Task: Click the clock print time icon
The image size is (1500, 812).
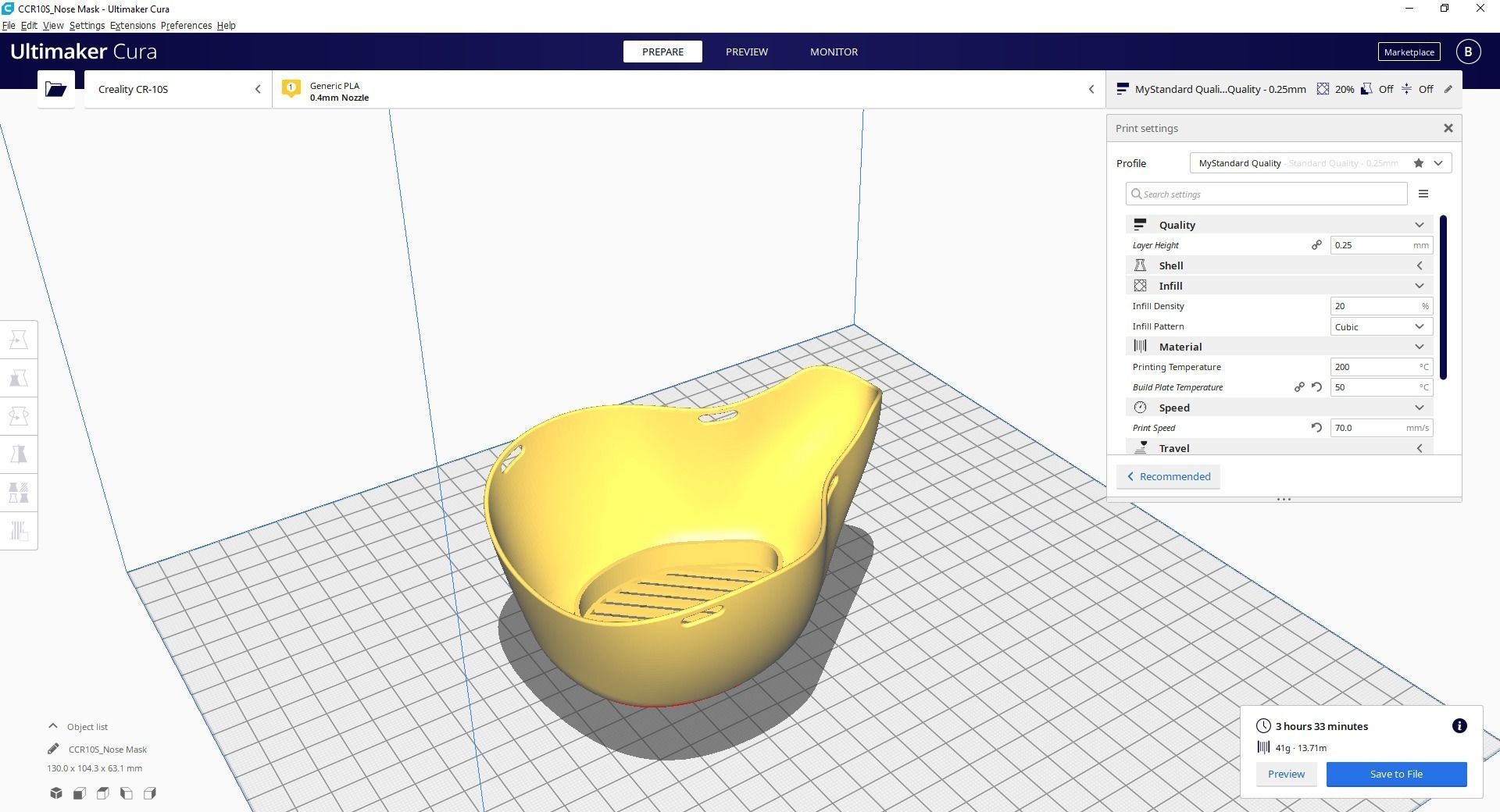Action: [1263, 726]
